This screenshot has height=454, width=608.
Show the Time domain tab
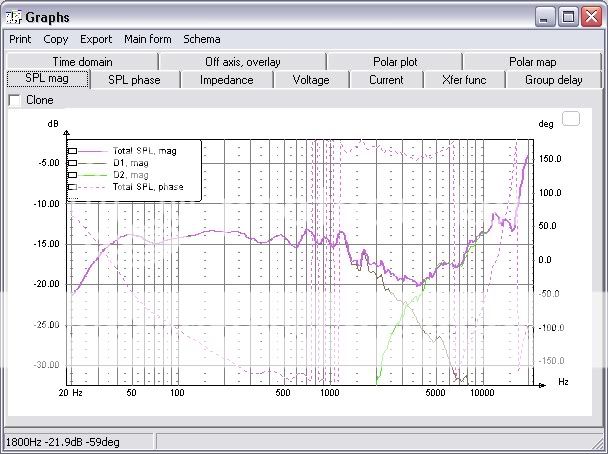pyautogui.click(x=82, y=62)
